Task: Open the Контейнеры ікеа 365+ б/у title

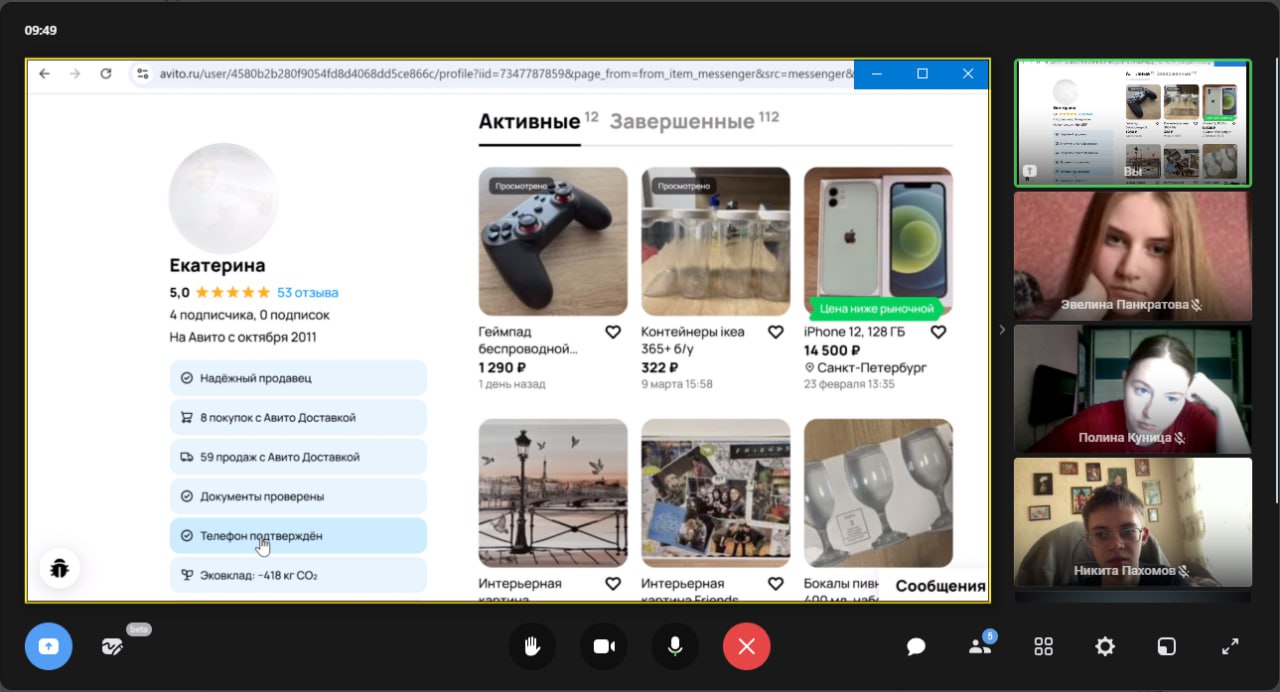Action: pyautogui.click(x=693, y=341)
